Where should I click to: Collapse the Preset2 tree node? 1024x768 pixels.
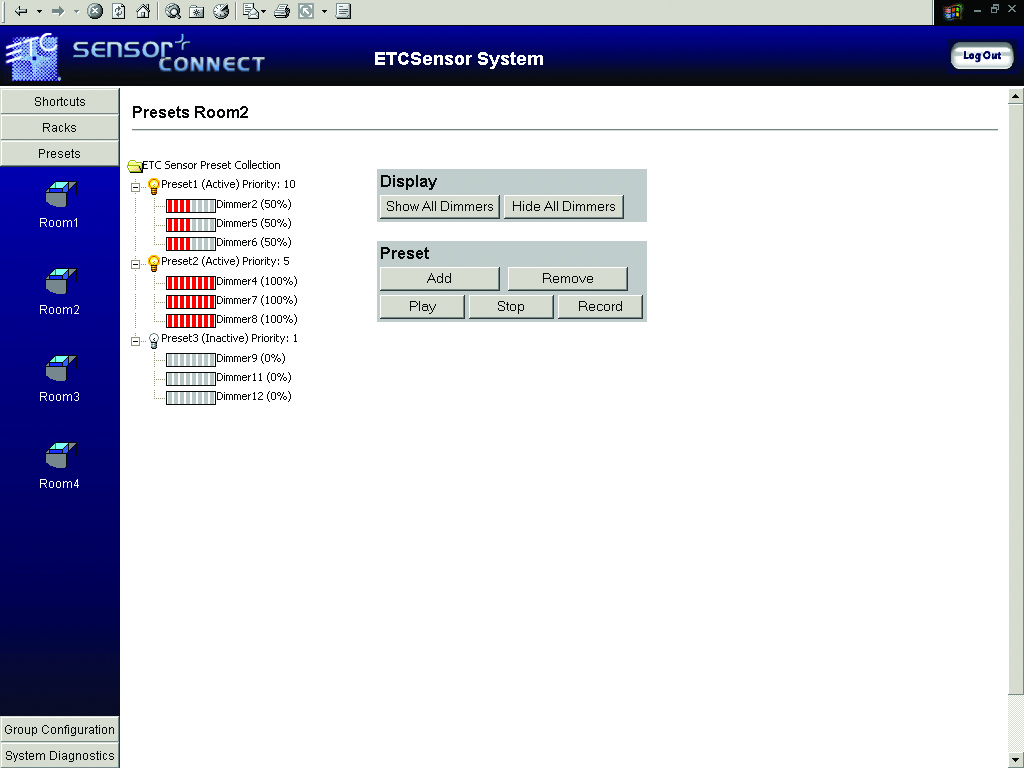click(135, 264)
